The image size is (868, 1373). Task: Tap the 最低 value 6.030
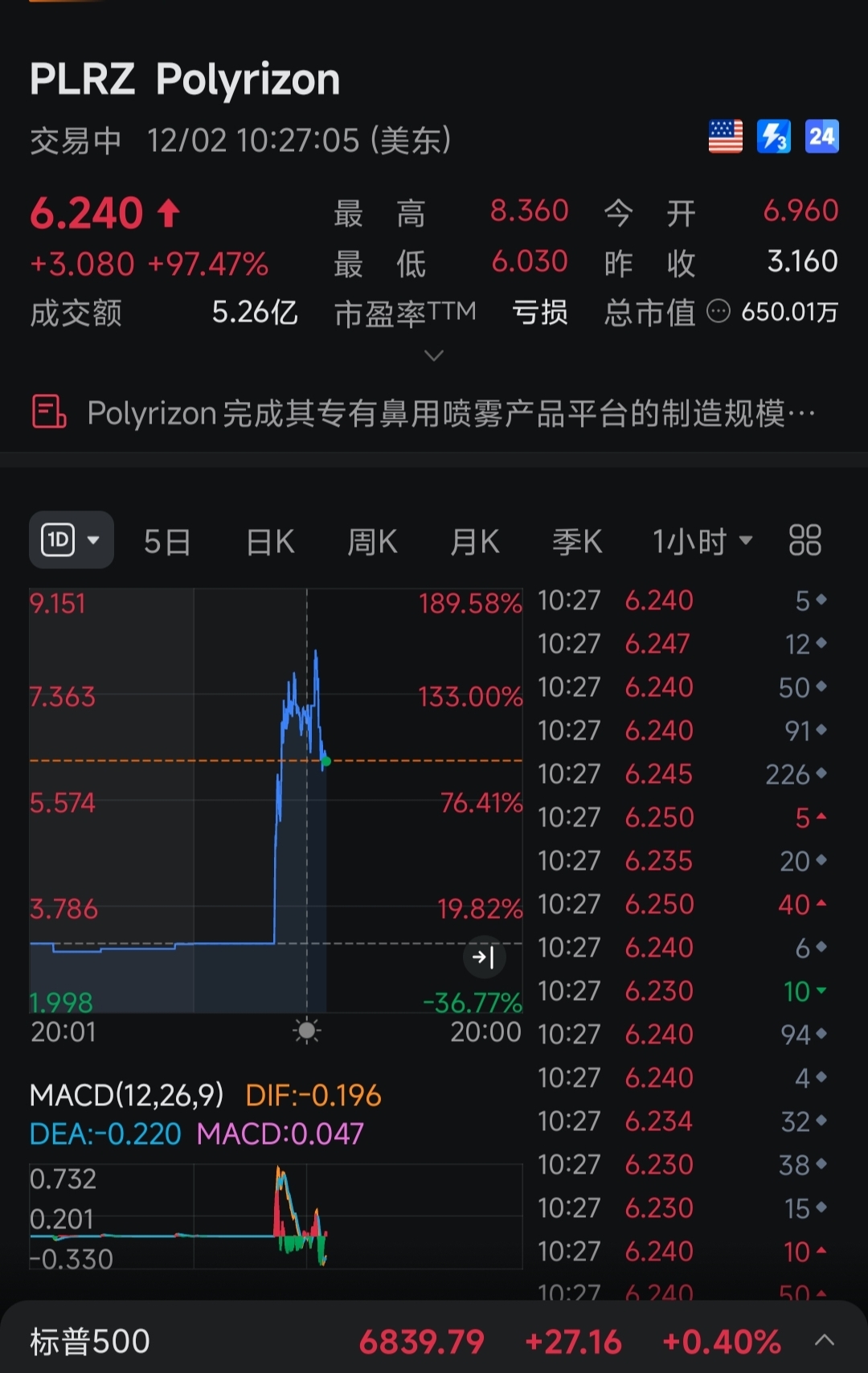coord(530,261)
